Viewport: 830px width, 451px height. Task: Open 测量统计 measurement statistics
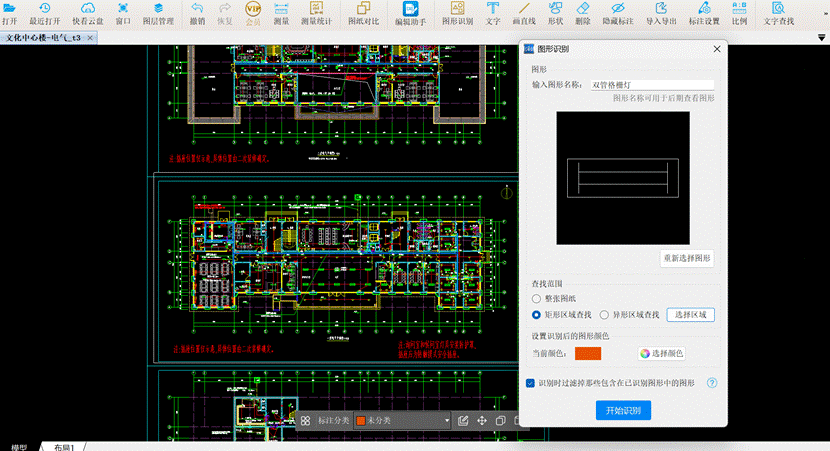[x=316, y=13]
